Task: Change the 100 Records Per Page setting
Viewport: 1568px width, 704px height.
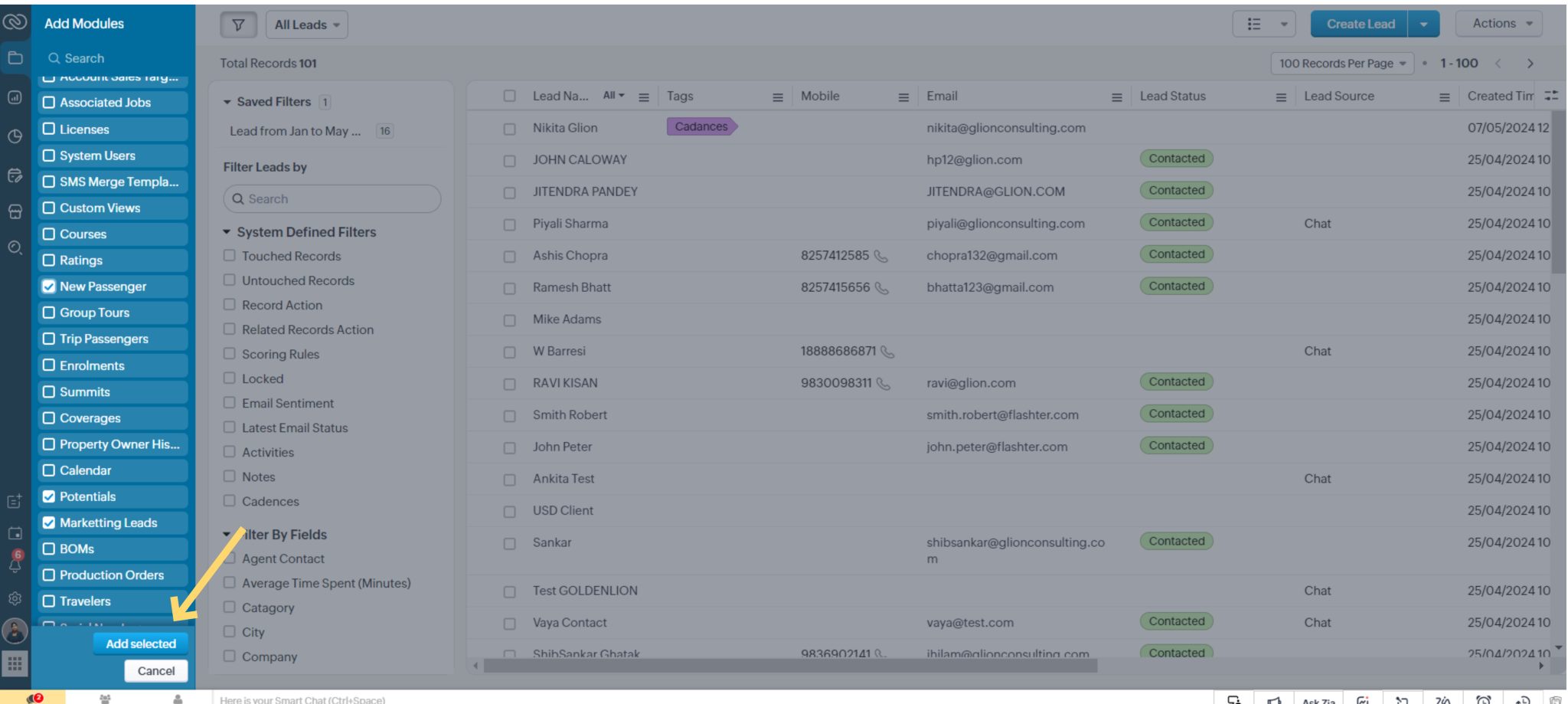Action: point(1341,64)
